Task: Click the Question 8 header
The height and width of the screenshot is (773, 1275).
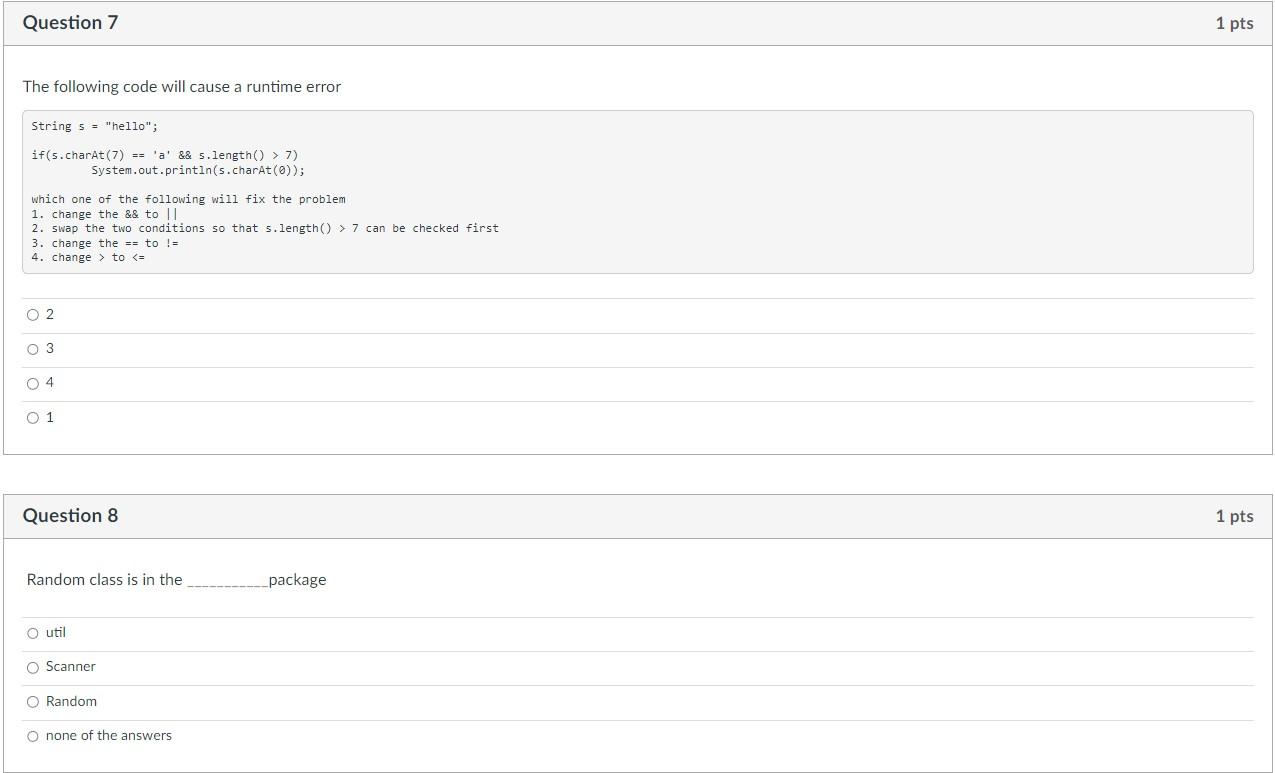Action: click(x=70, y=515)
